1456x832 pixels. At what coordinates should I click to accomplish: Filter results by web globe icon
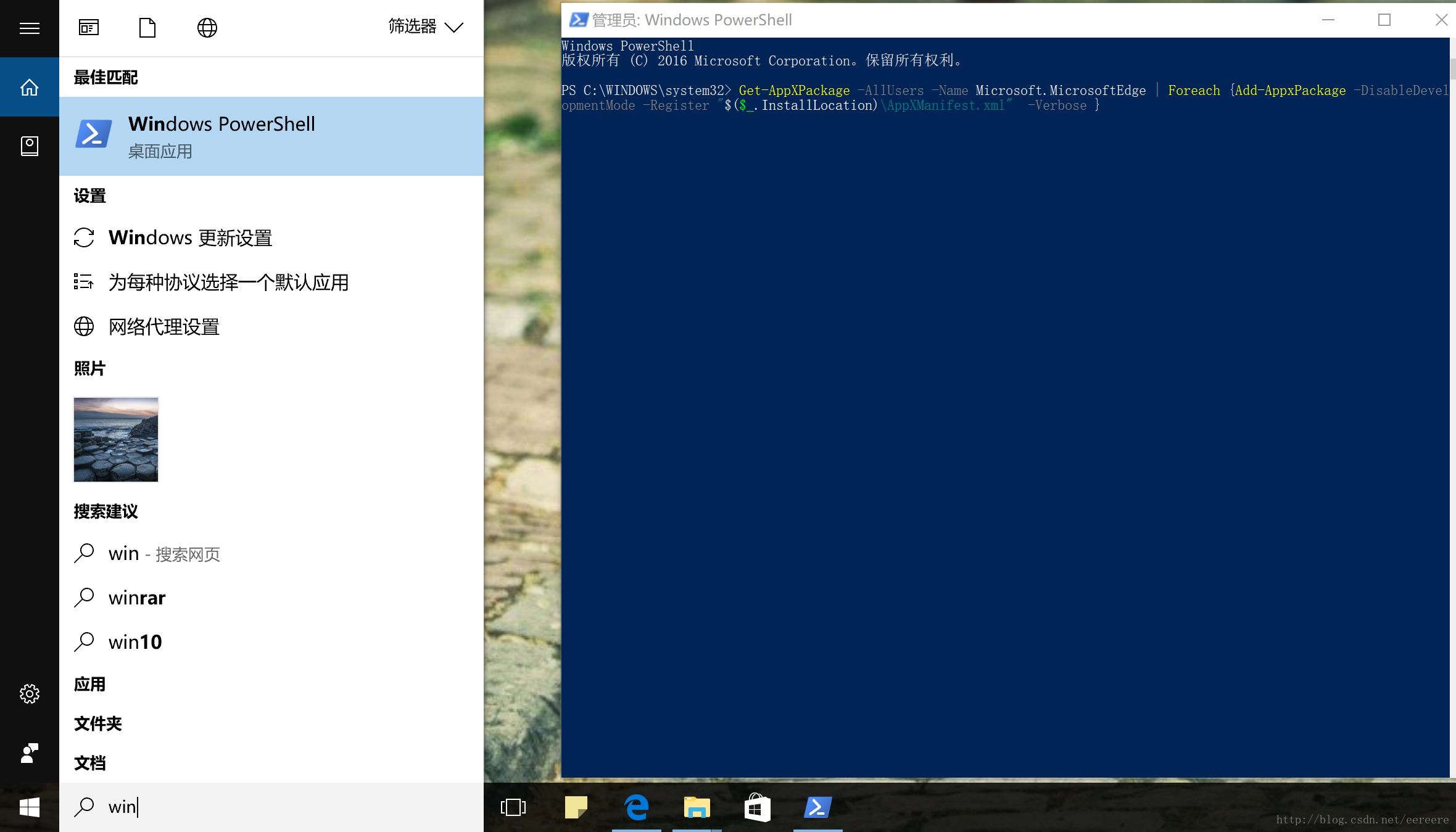click(x=207, y=28)
